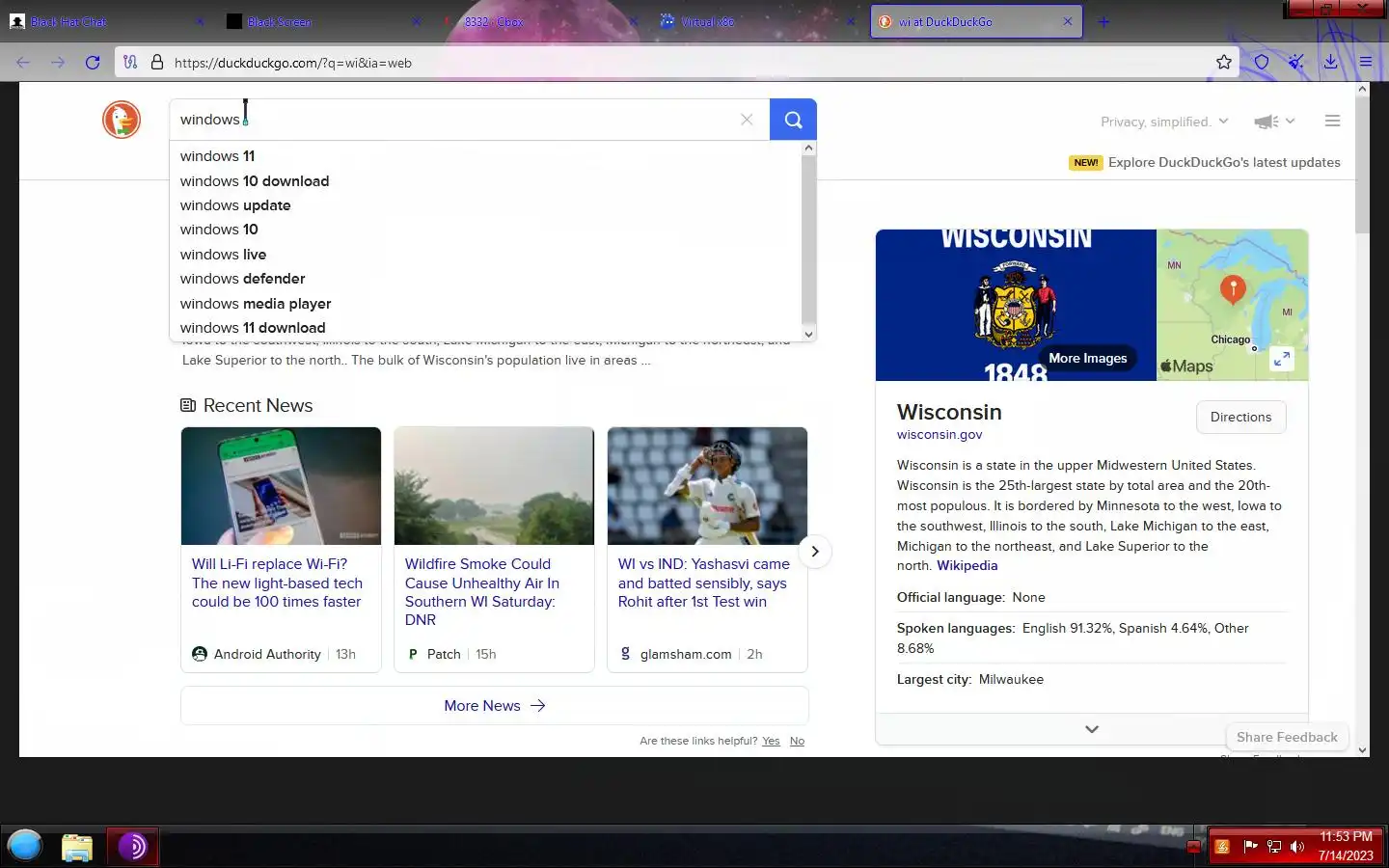Reload the DuckDuckGo page
This screenshot has width=1389, height=868.
[93, 63]
